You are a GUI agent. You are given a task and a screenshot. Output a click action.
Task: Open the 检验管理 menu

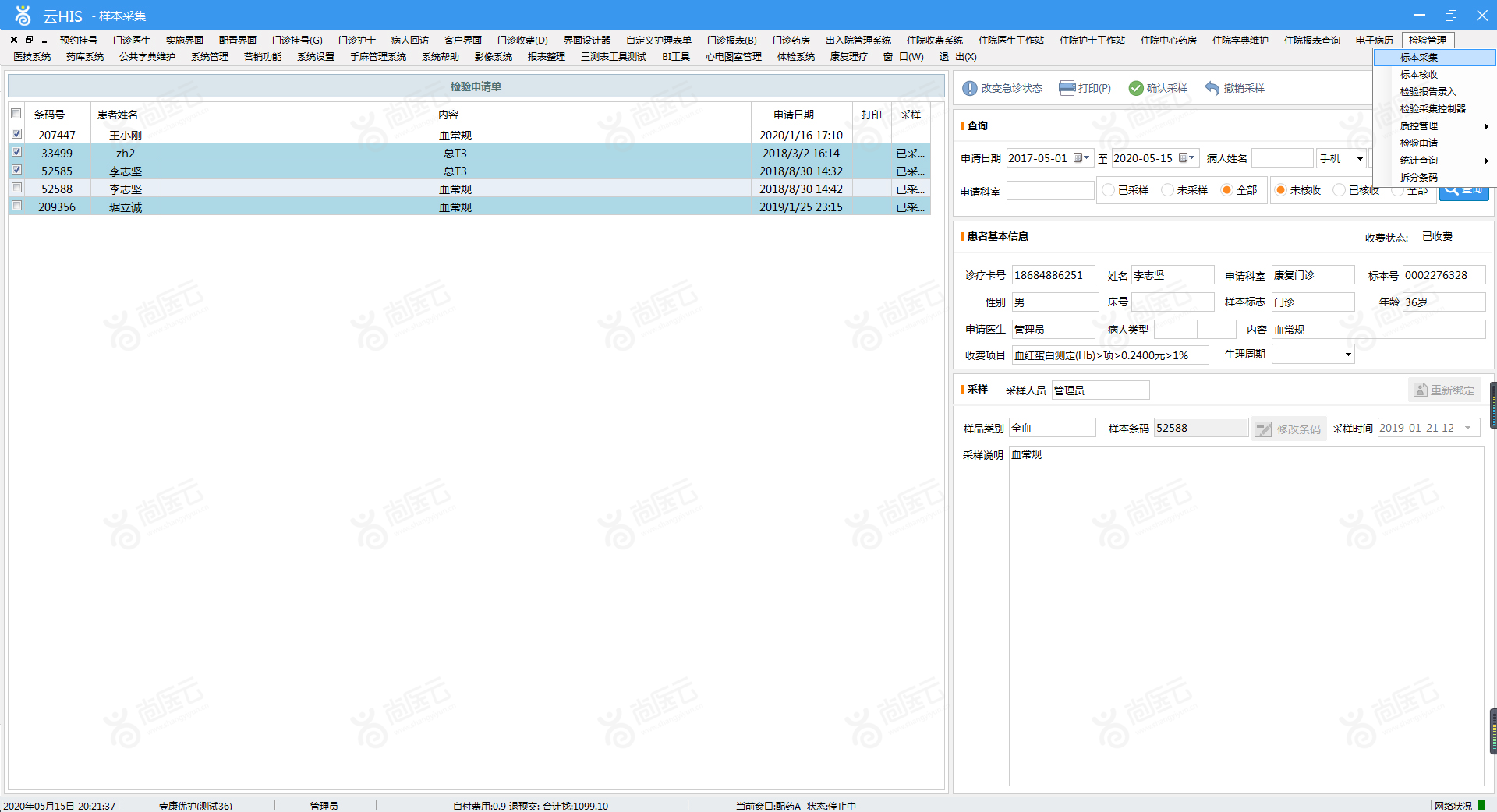[1428, 41]
